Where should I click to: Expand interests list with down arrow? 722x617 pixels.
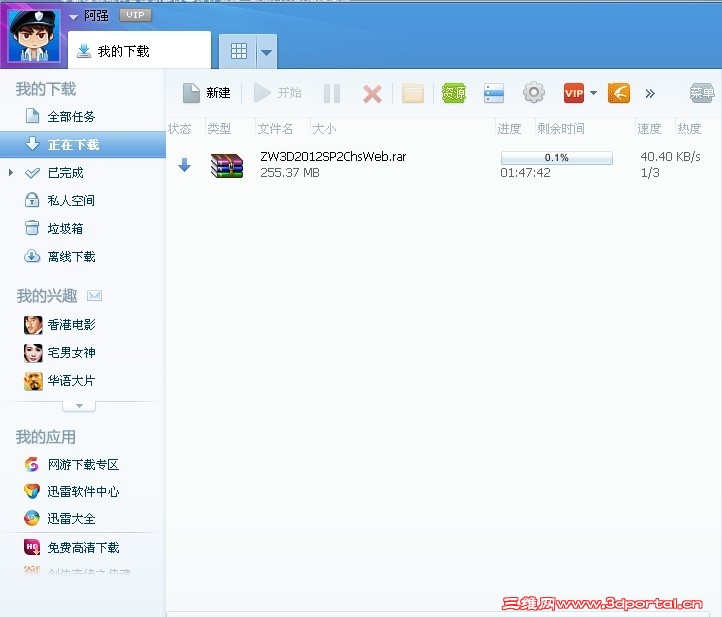[79, 406]
